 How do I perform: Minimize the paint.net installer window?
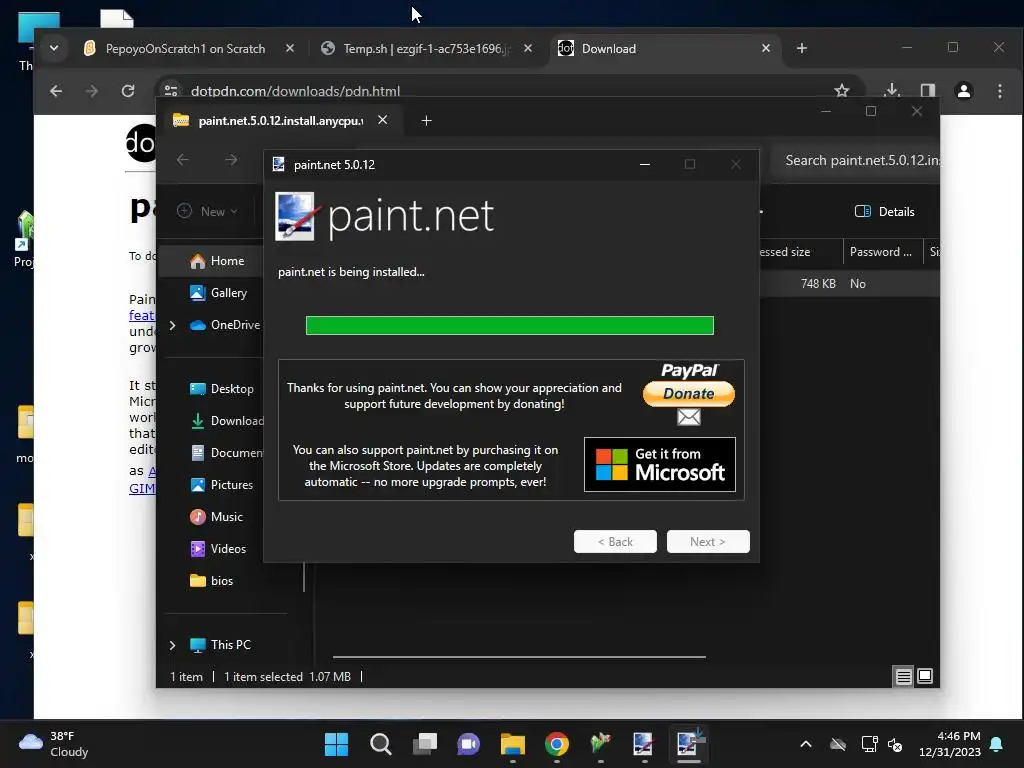[x=645, y=165]
